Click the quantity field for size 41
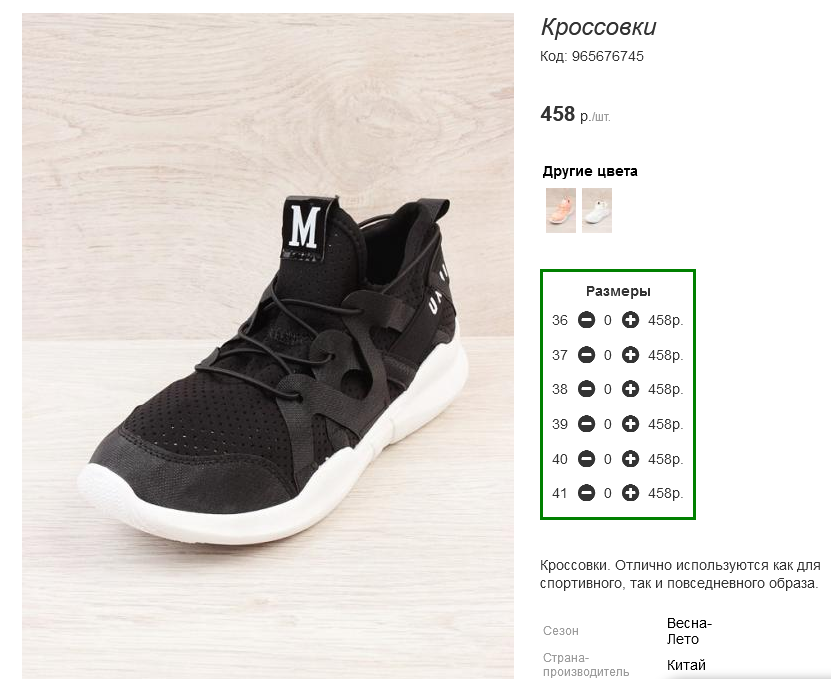 pos(608,493)
